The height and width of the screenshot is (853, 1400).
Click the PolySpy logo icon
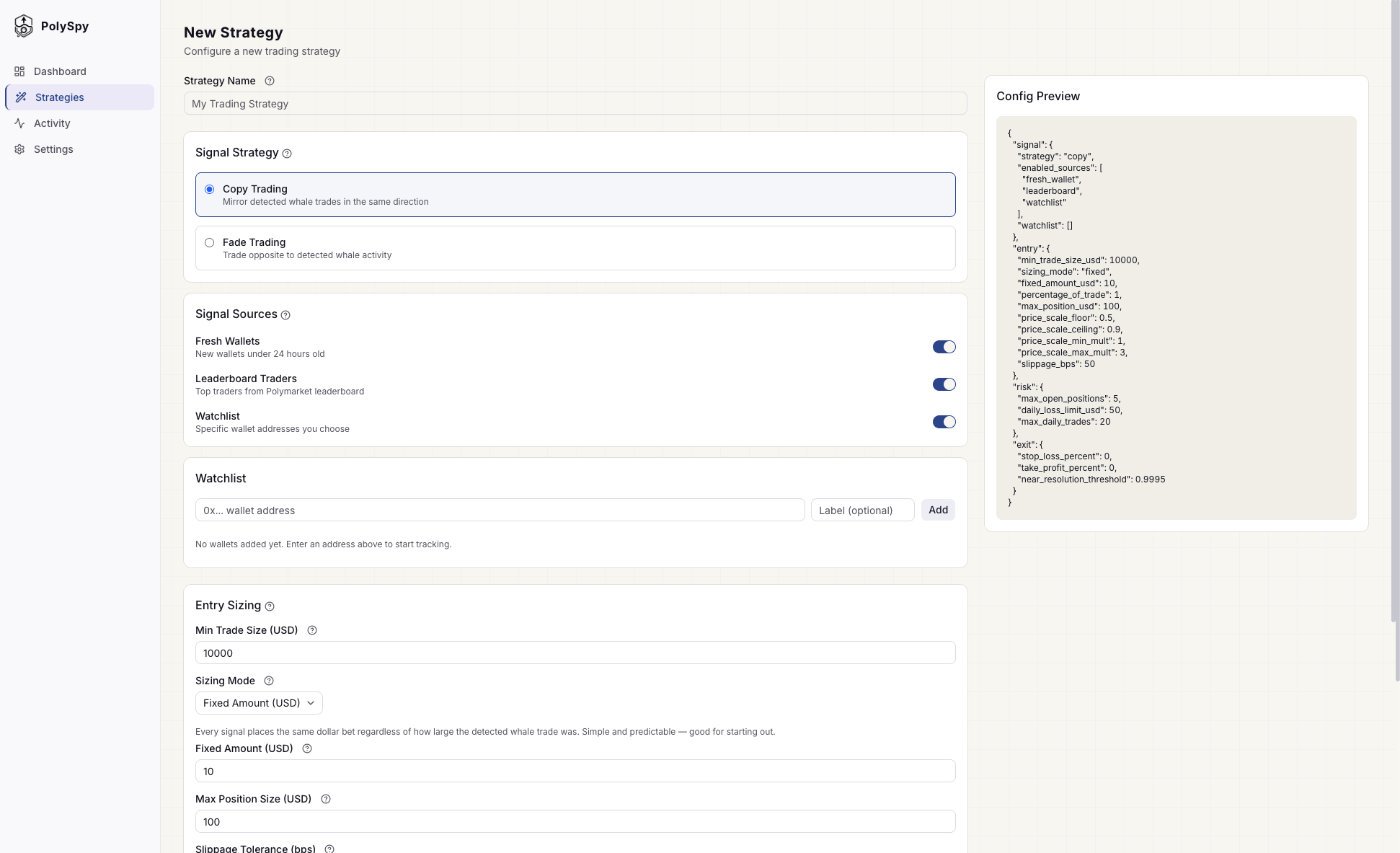tap(24, 26)
